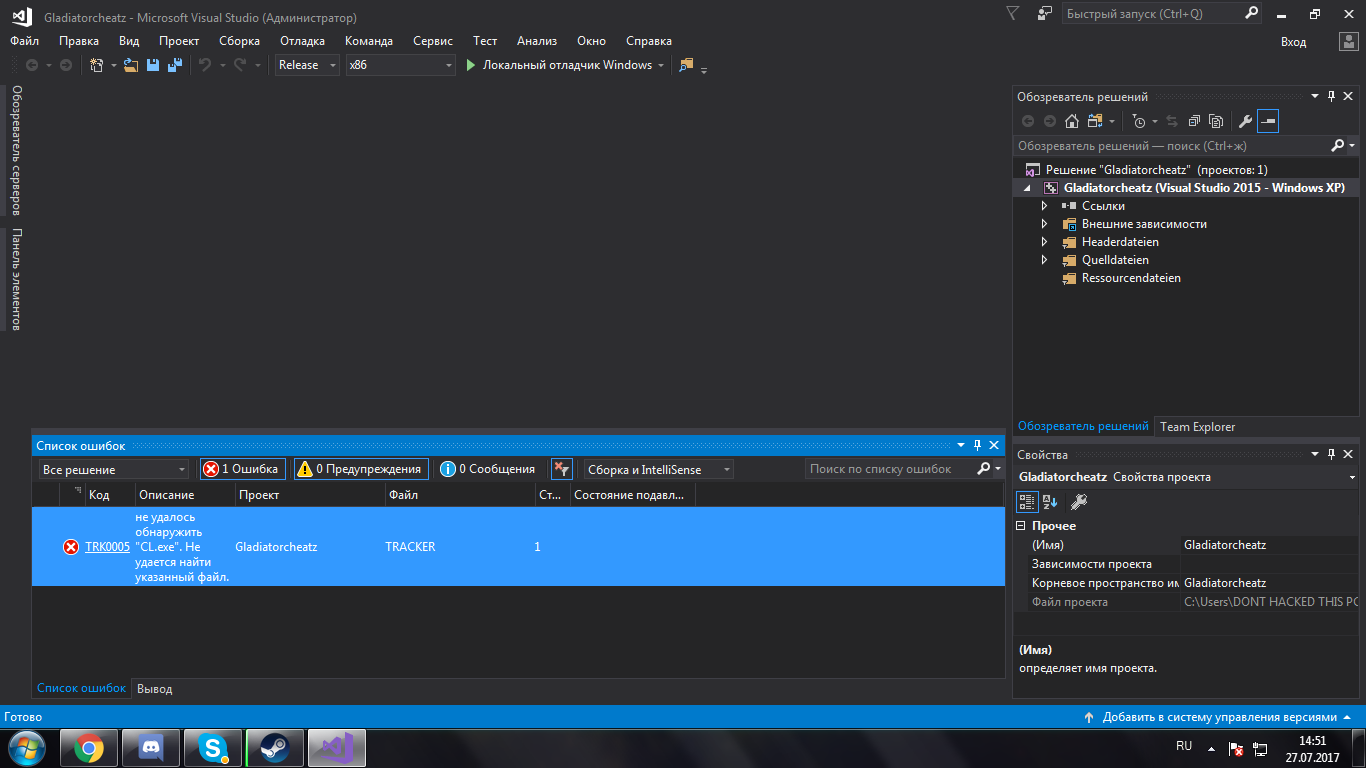The height and width of the screenshot is (768, 1366).
Task: Switch to the Team Explorer tab
Action: click(x=1197, y=427)
